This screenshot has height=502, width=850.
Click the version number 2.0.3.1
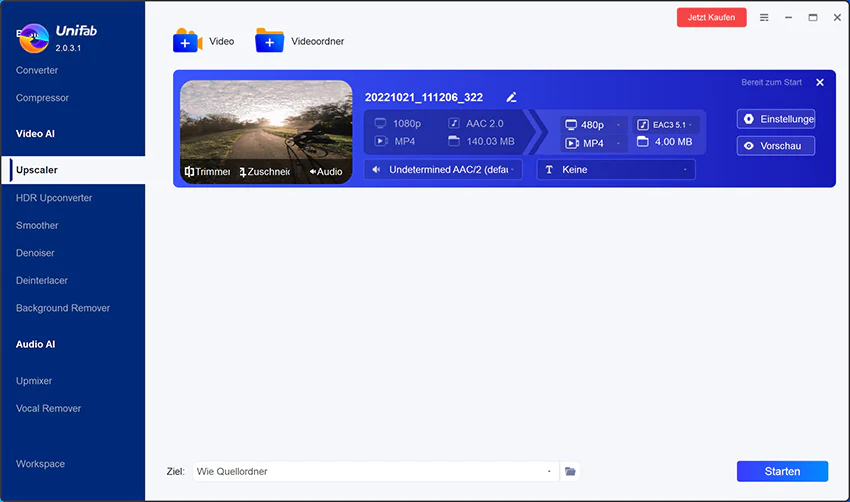tap(68, 48)
